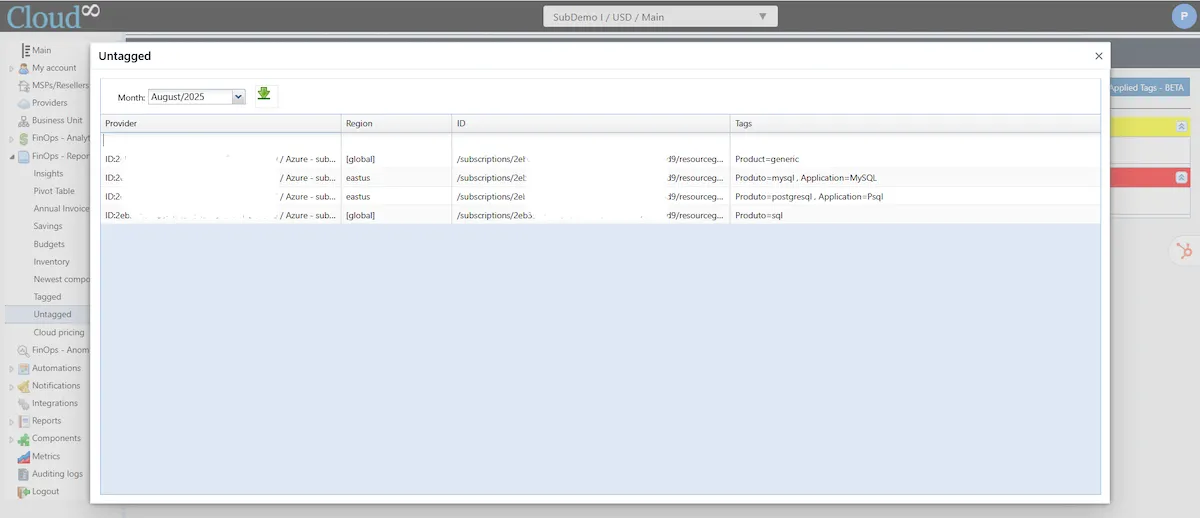Open the Month dropdown showing August/2025
Viewport: 1200px width, 518px height.
point(197,97)
